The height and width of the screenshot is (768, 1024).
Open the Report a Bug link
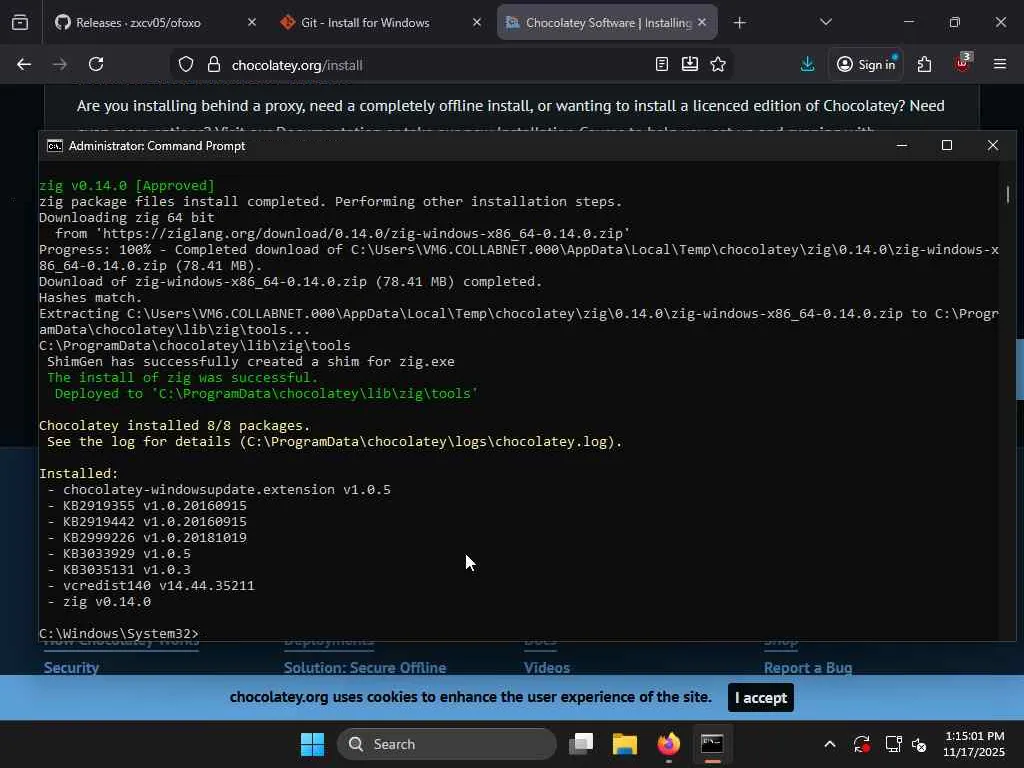click(808, 667)
